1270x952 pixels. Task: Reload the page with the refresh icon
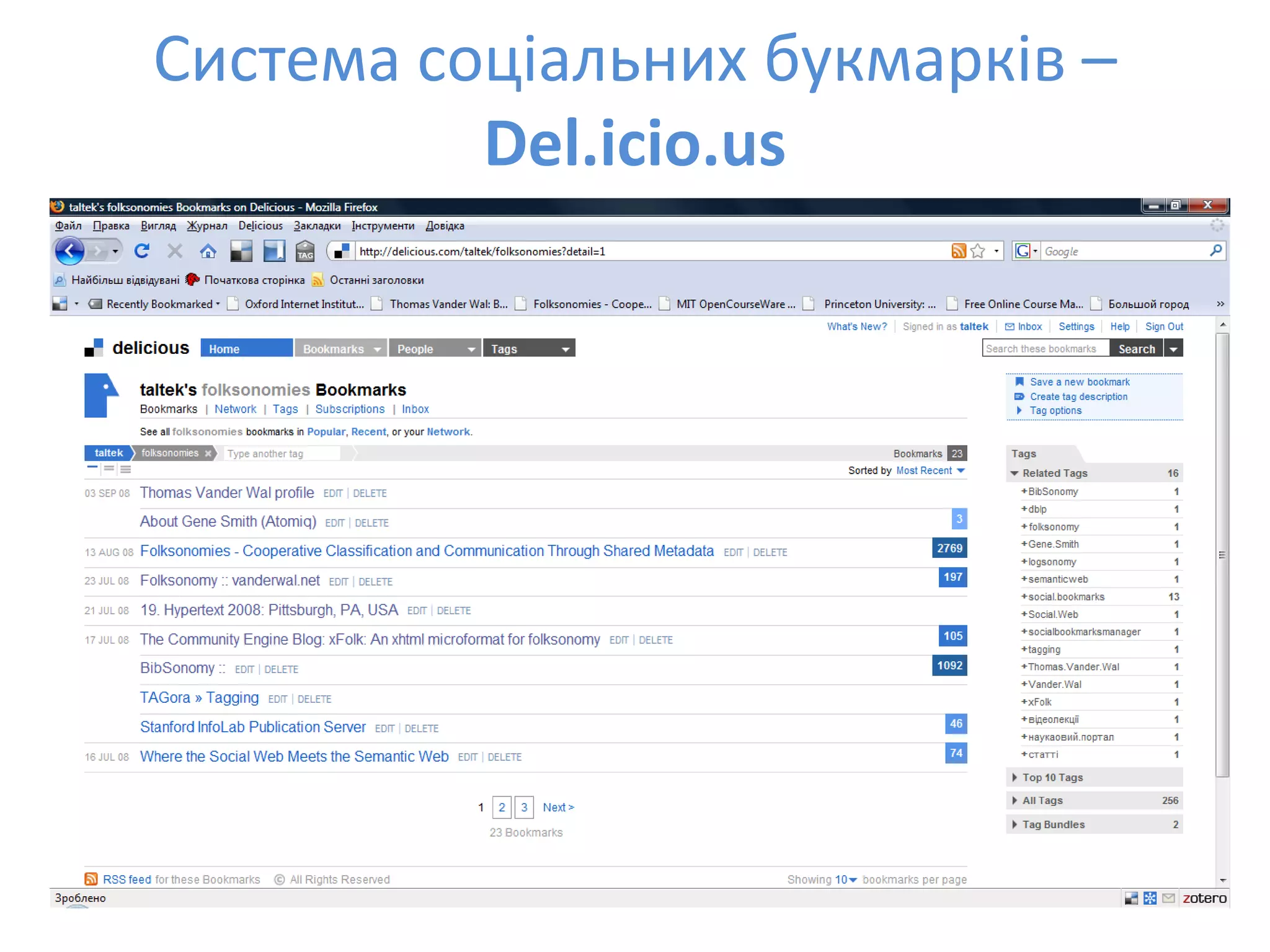coord(142,251)
